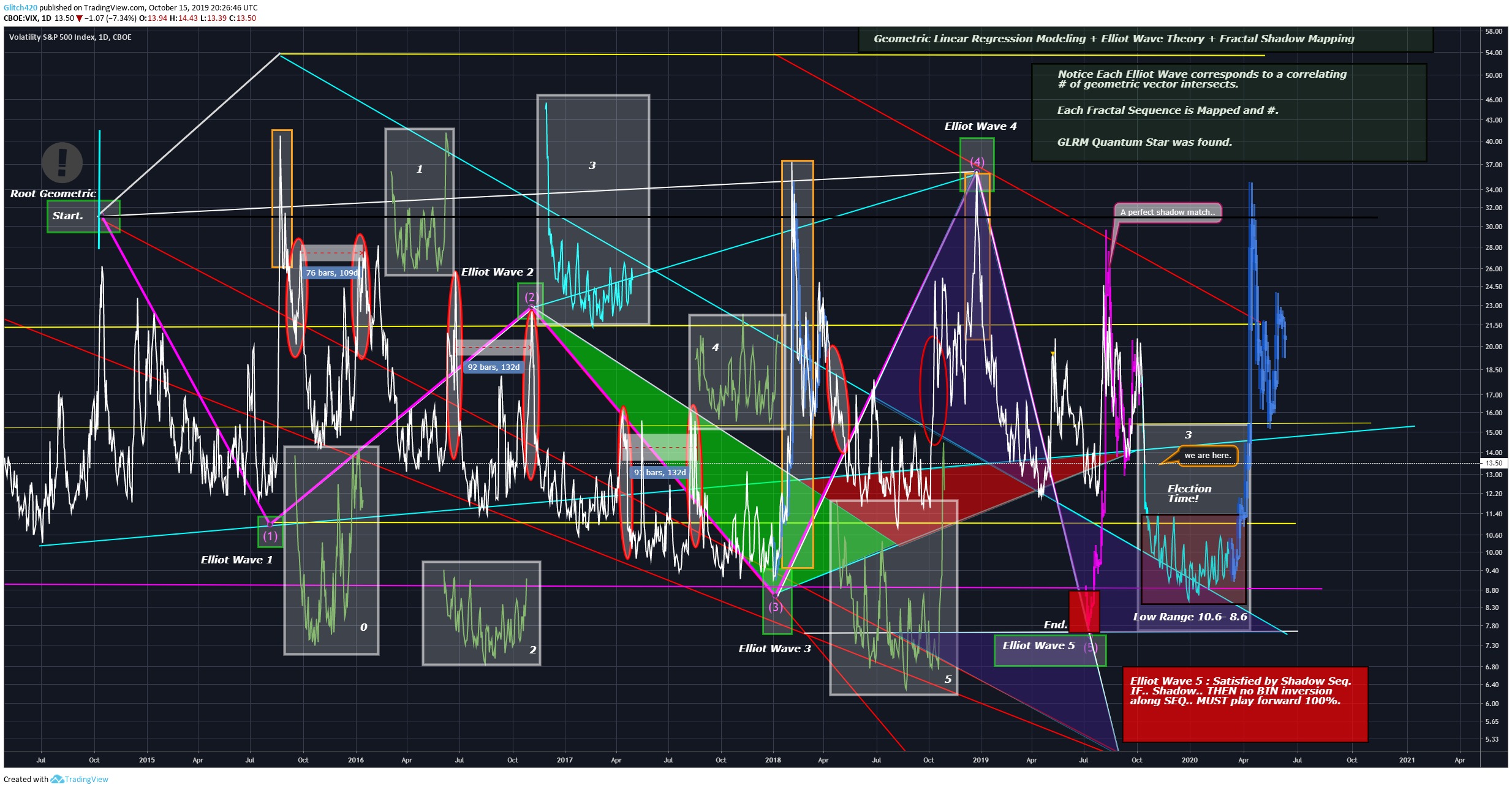Click the fractal box labeled '5'
The image size is (1512, 790).
click(894, 598)
